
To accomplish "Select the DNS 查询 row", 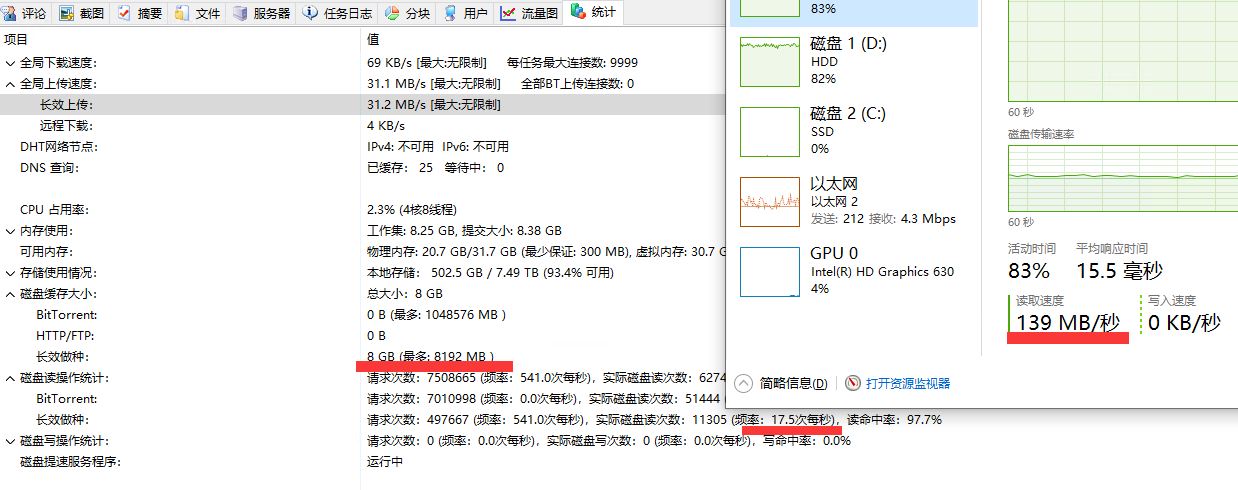I will pos(363,167).
